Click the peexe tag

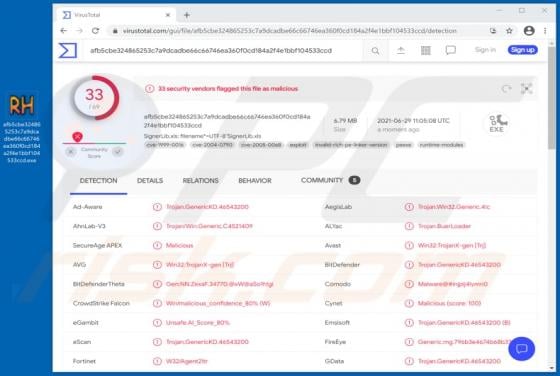(404, 145)
